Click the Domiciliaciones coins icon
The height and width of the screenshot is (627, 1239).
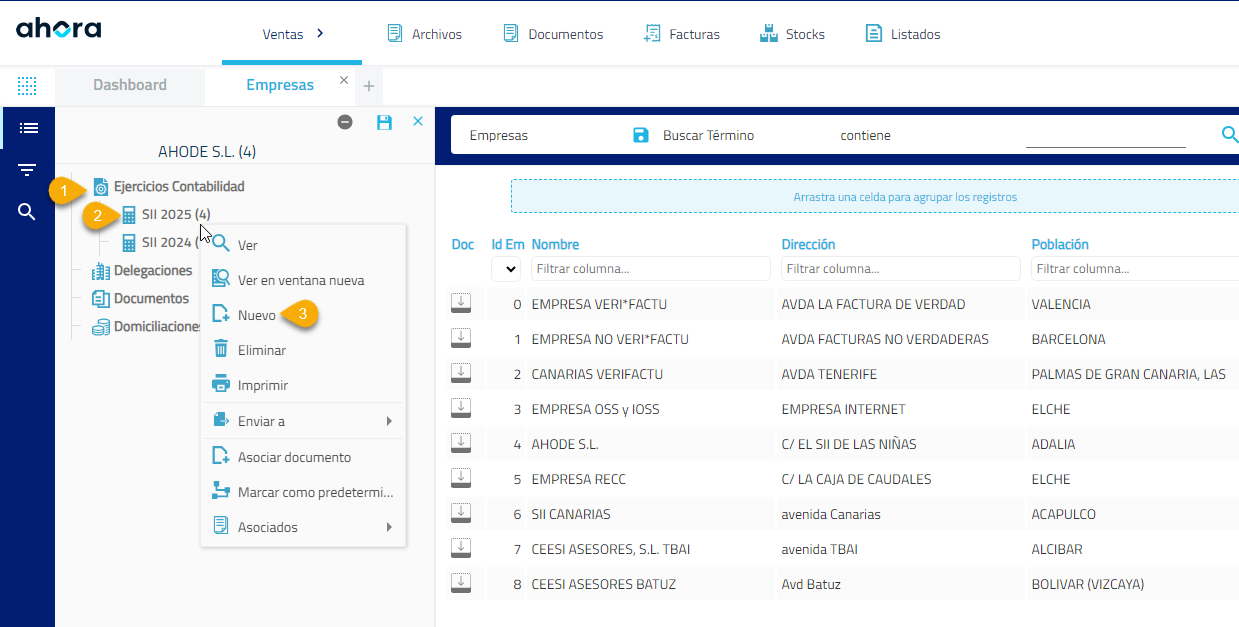click(100, 327)
